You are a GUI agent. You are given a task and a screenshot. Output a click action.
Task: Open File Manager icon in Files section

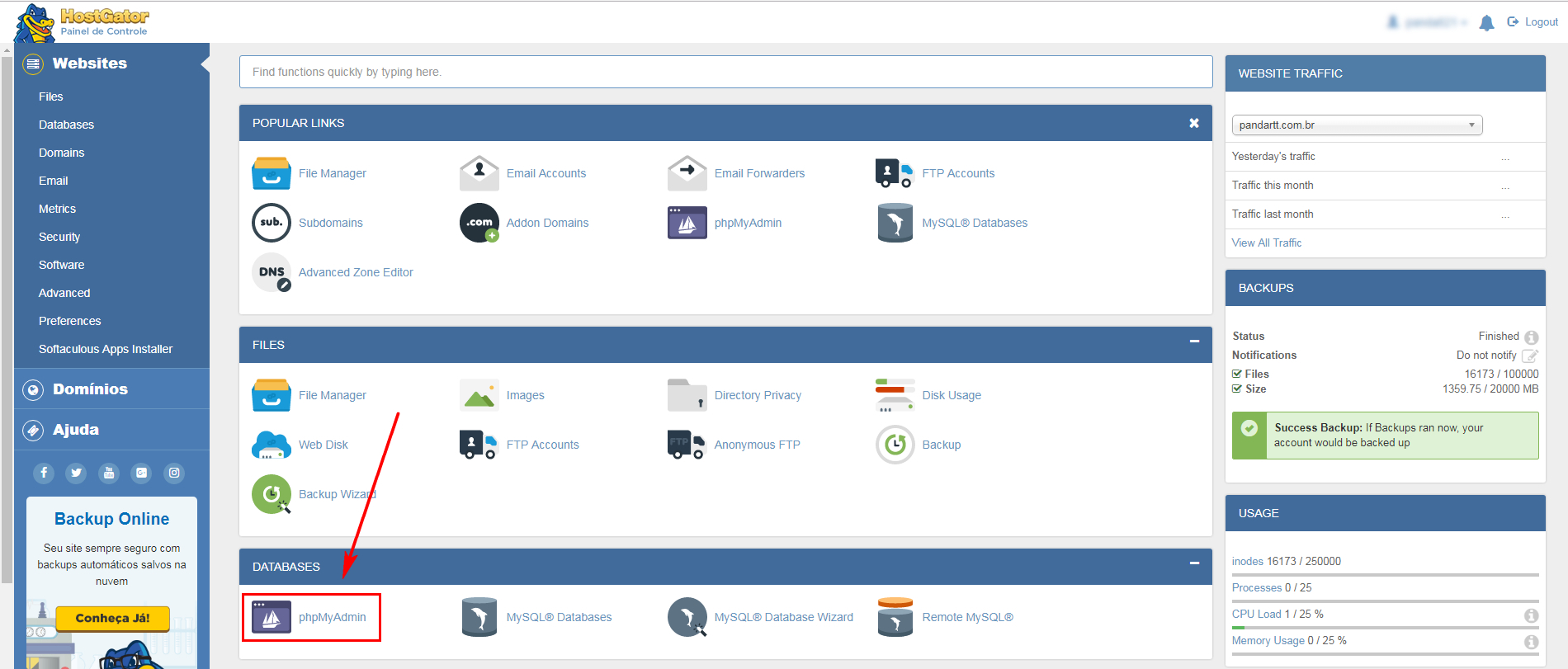click(x=272, y=395)
